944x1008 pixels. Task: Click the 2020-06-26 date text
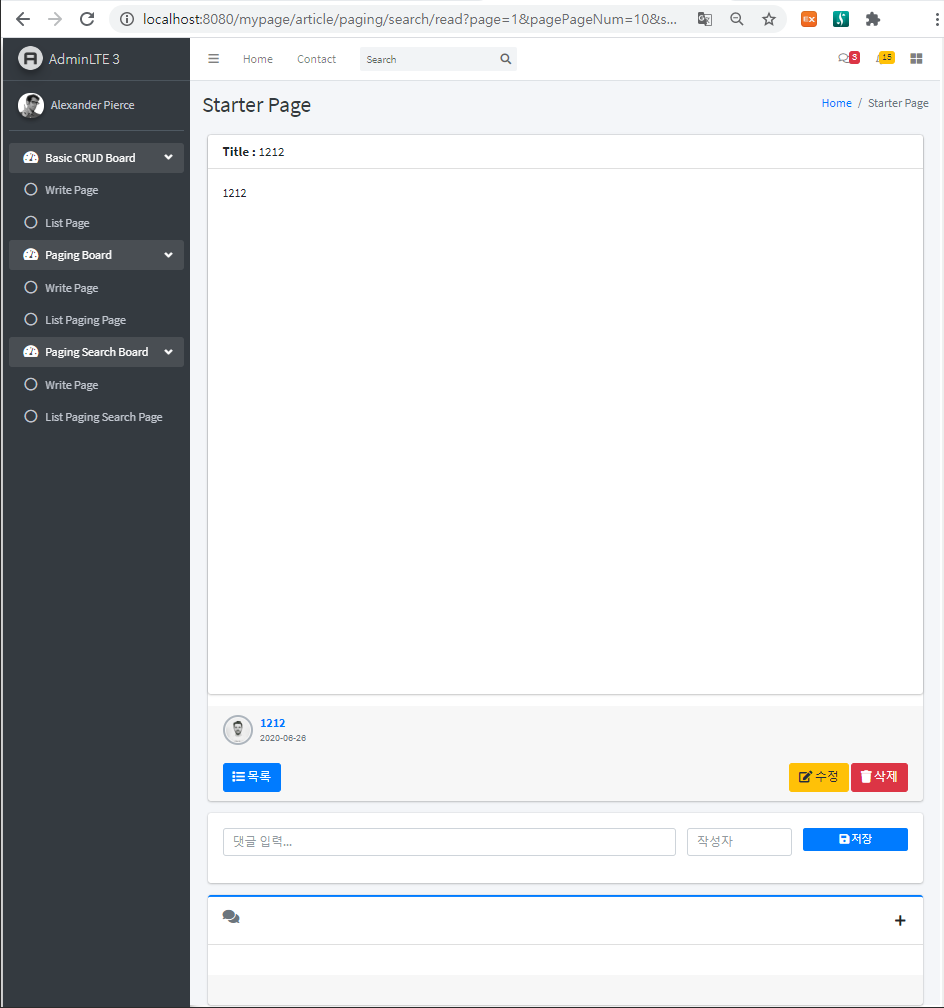click(283, 738)
